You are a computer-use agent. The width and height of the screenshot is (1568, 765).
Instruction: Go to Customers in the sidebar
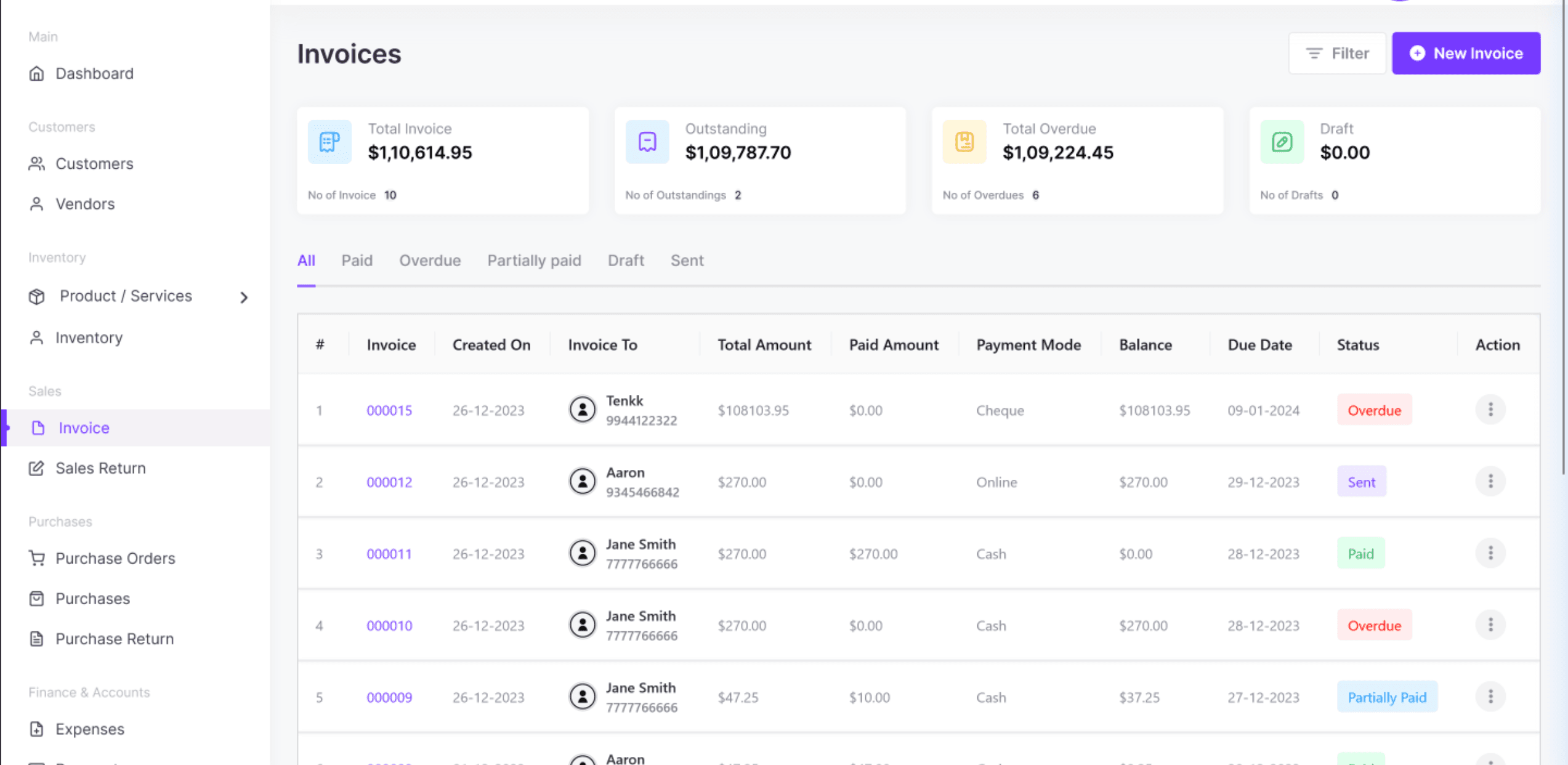click(x=94, y=164)
